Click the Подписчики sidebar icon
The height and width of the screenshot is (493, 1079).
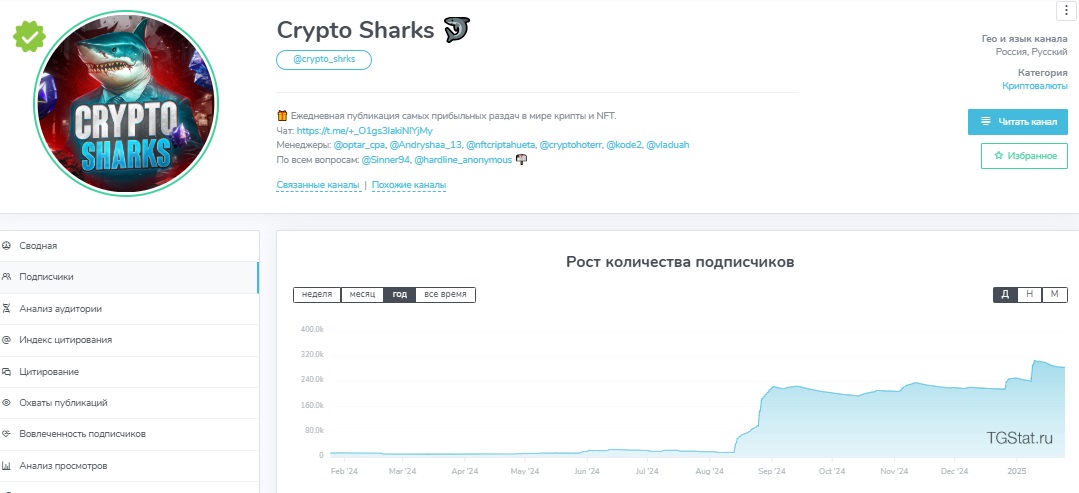pyautogui.click(x=6, y=277)
